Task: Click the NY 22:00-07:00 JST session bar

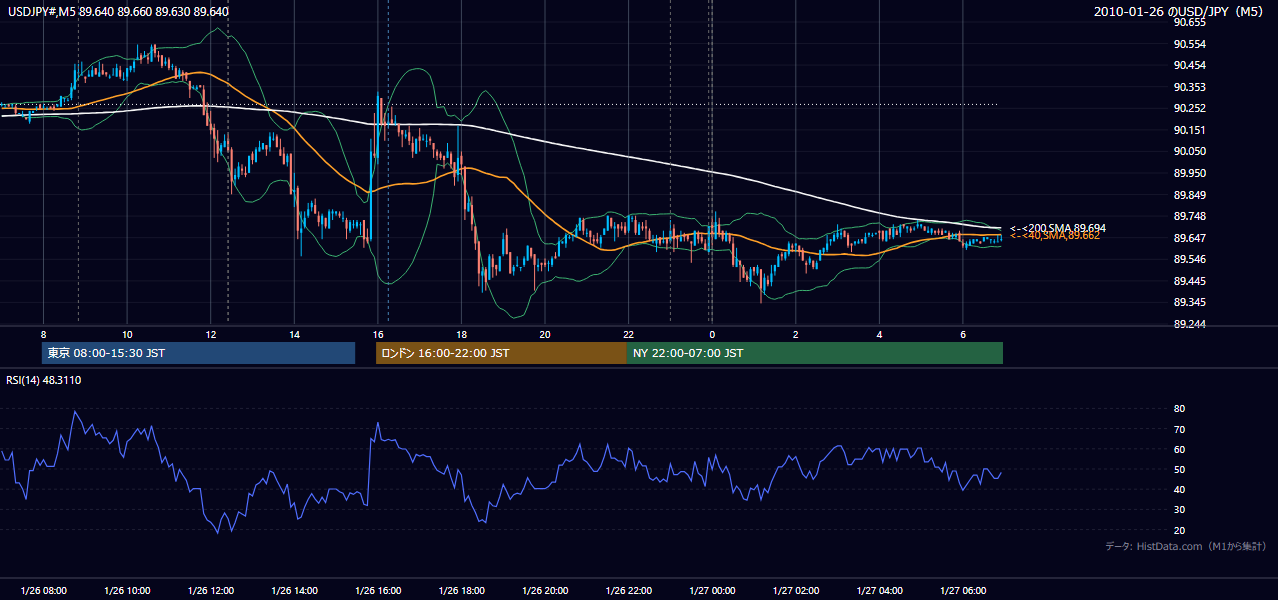Action: 815,353
